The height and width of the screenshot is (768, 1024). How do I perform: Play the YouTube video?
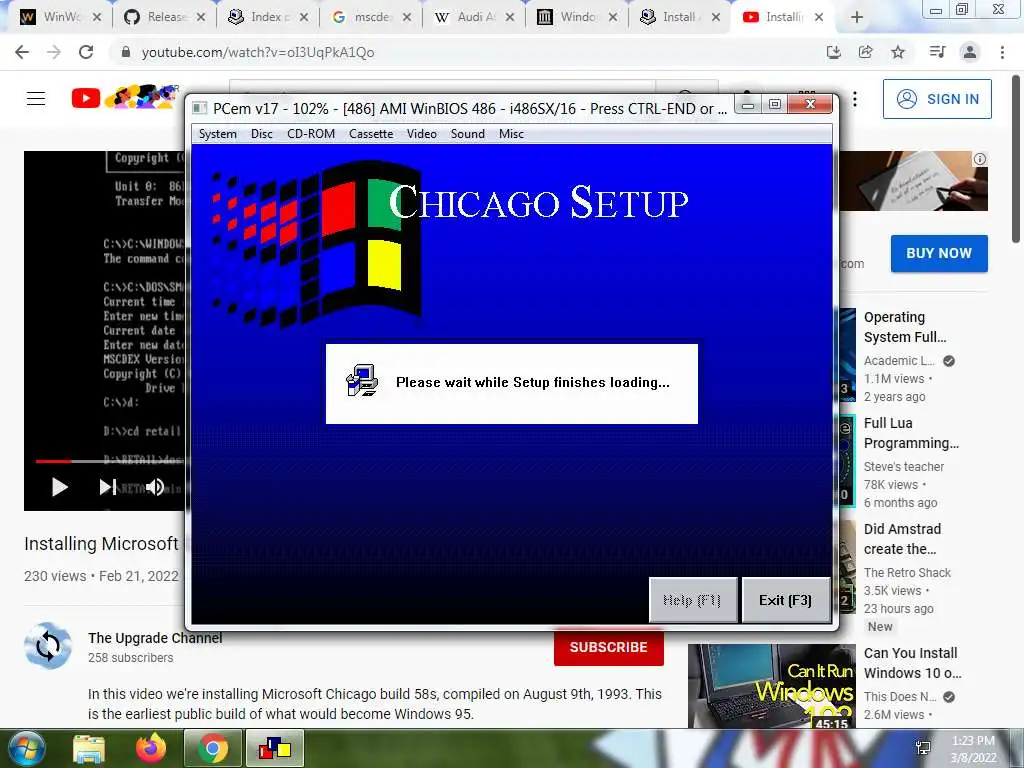[x=59, y=487]
